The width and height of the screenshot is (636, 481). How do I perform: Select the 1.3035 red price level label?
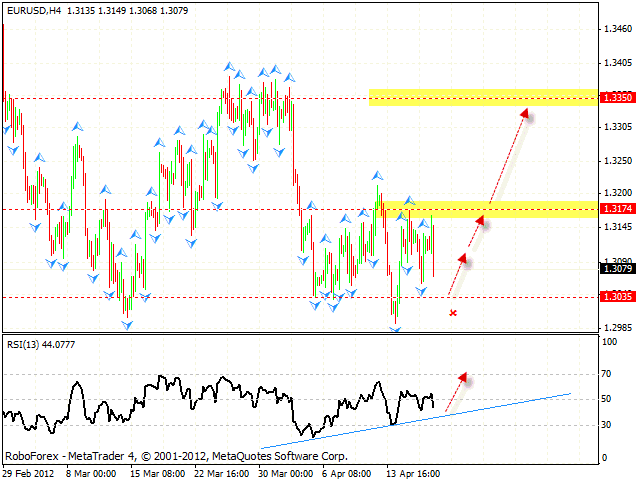(x=617, y=297)
